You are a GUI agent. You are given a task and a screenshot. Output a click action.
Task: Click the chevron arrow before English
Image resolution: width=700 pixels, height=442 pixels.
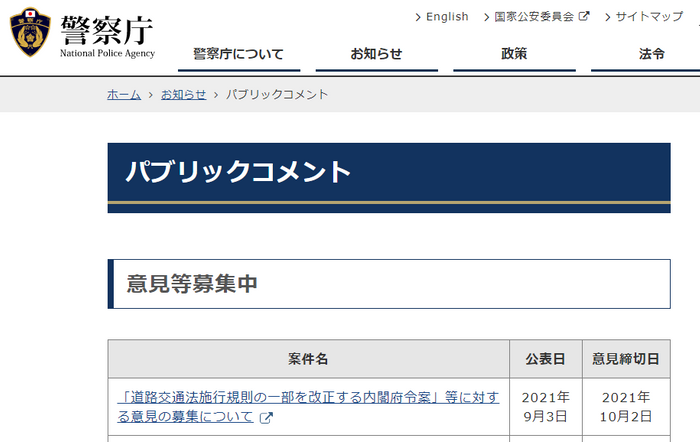point(417,17)
